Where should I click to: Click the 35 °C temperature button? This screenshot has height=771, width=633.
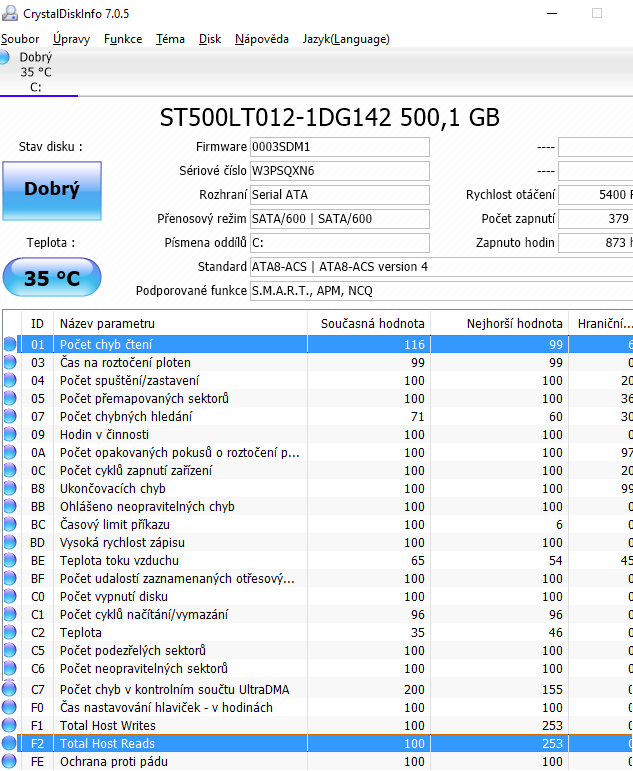coord(52,277)
